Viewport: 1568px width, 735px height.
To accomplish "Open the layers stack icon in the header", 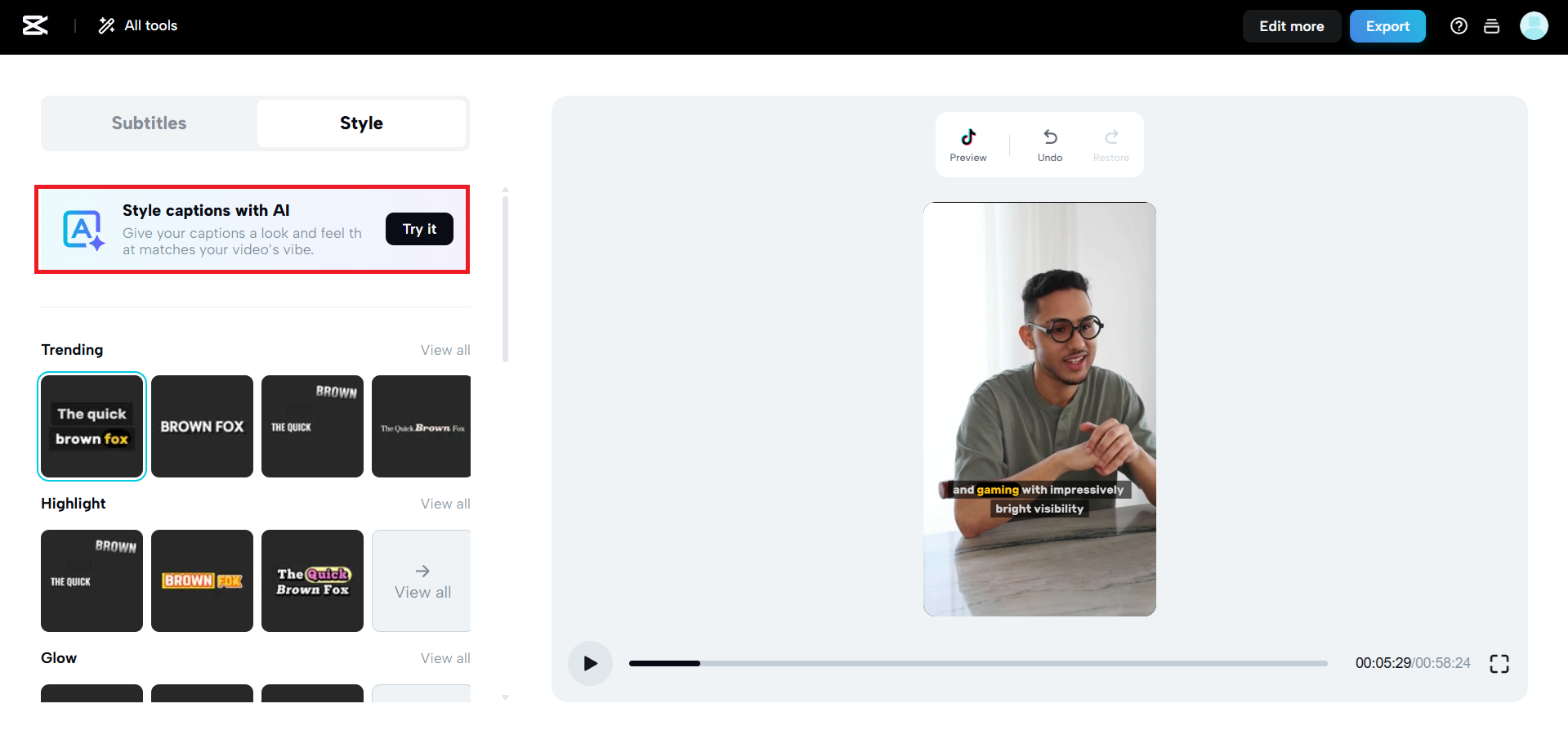I will click(1491, 26).
